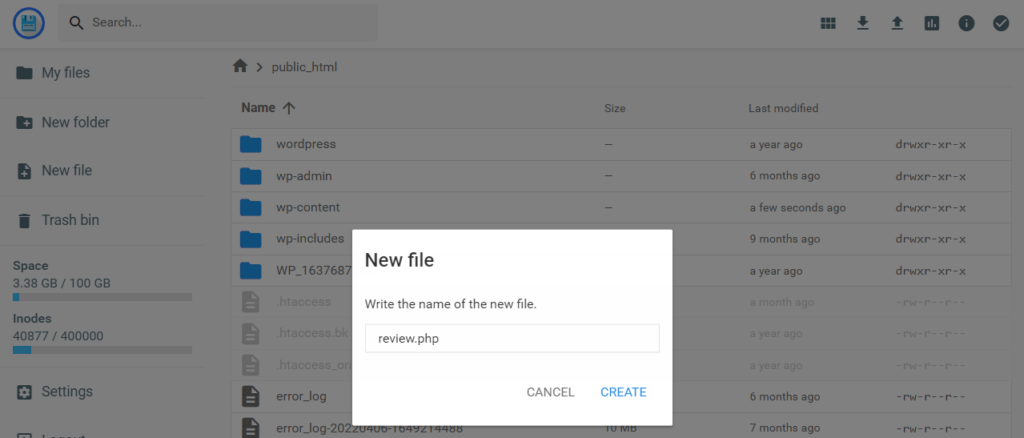Image resolution: width=1024 pixels, height=438 pixels.
Task: Click '9 months ago' modified value
Action: point(784,240)
